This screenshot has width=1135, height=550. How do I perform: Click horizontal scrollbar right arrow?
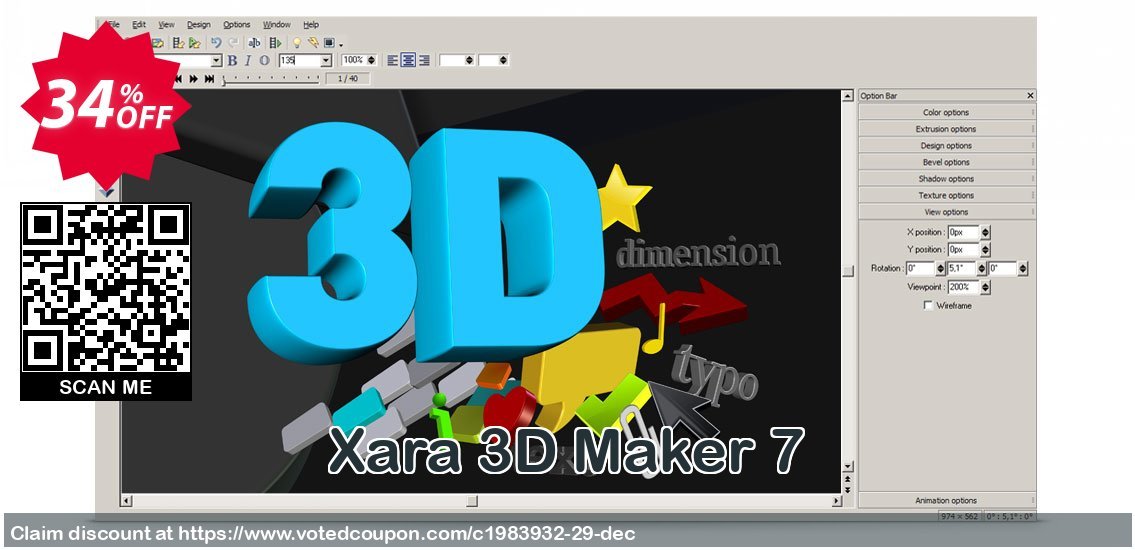point(836,501)
